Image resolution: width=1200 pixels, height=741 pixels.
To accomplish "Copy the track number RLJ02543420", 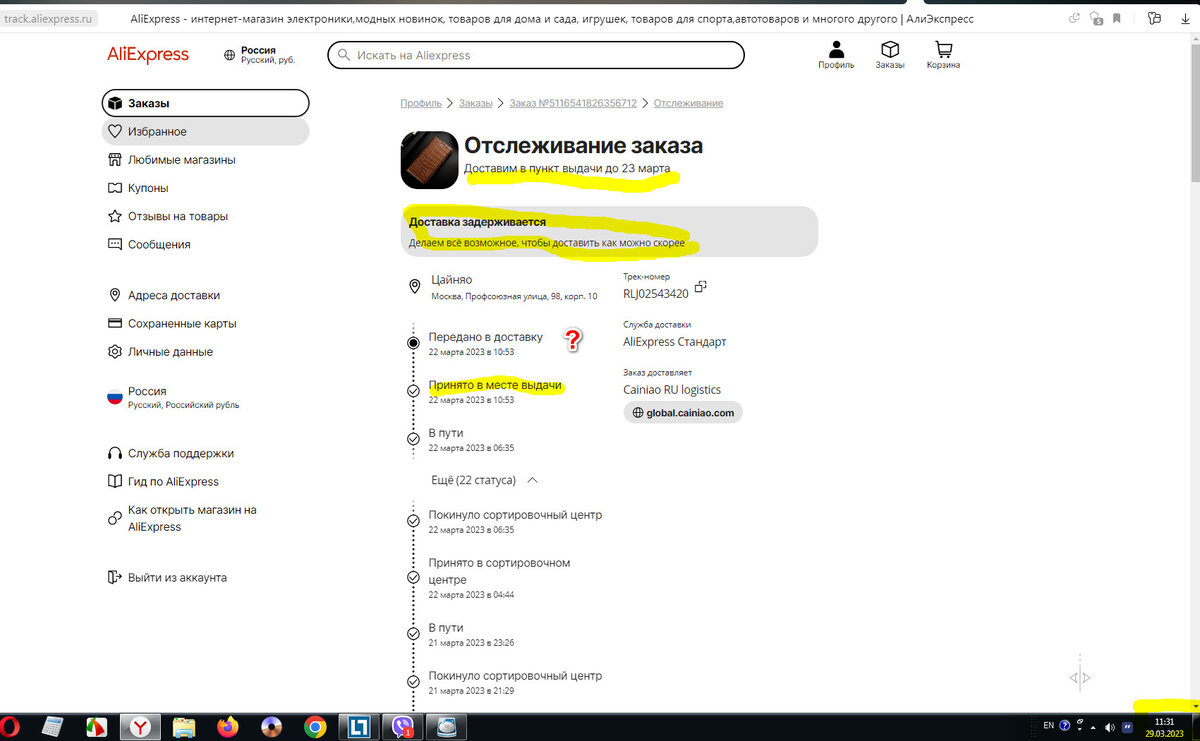I will (701, 286).
